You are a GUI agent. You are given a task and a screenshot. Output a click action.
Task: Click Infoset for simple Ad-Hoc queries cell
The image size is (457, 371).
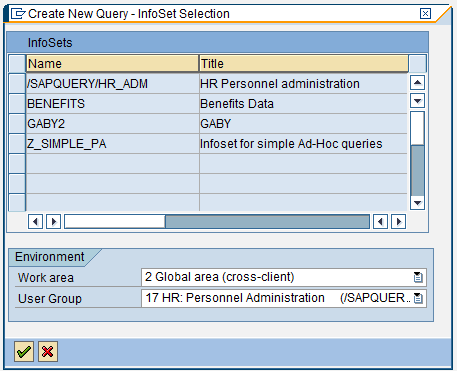coord(303,143)
